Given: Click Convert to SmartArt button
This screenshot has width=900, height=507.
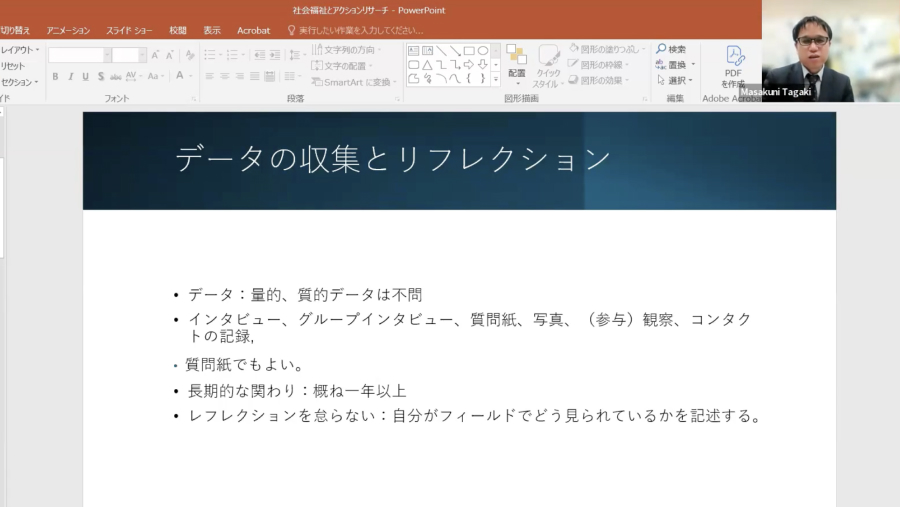Looking at the screenshot, I should click(353, 82).
